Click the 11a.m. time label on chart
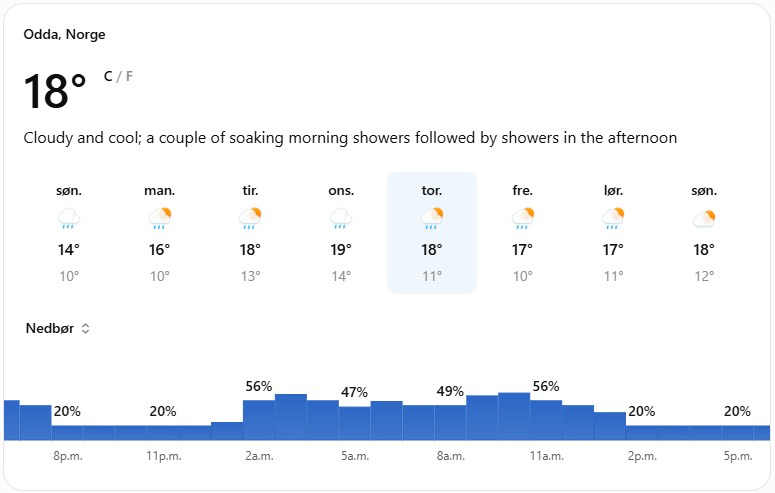 (x=547, y=456)
